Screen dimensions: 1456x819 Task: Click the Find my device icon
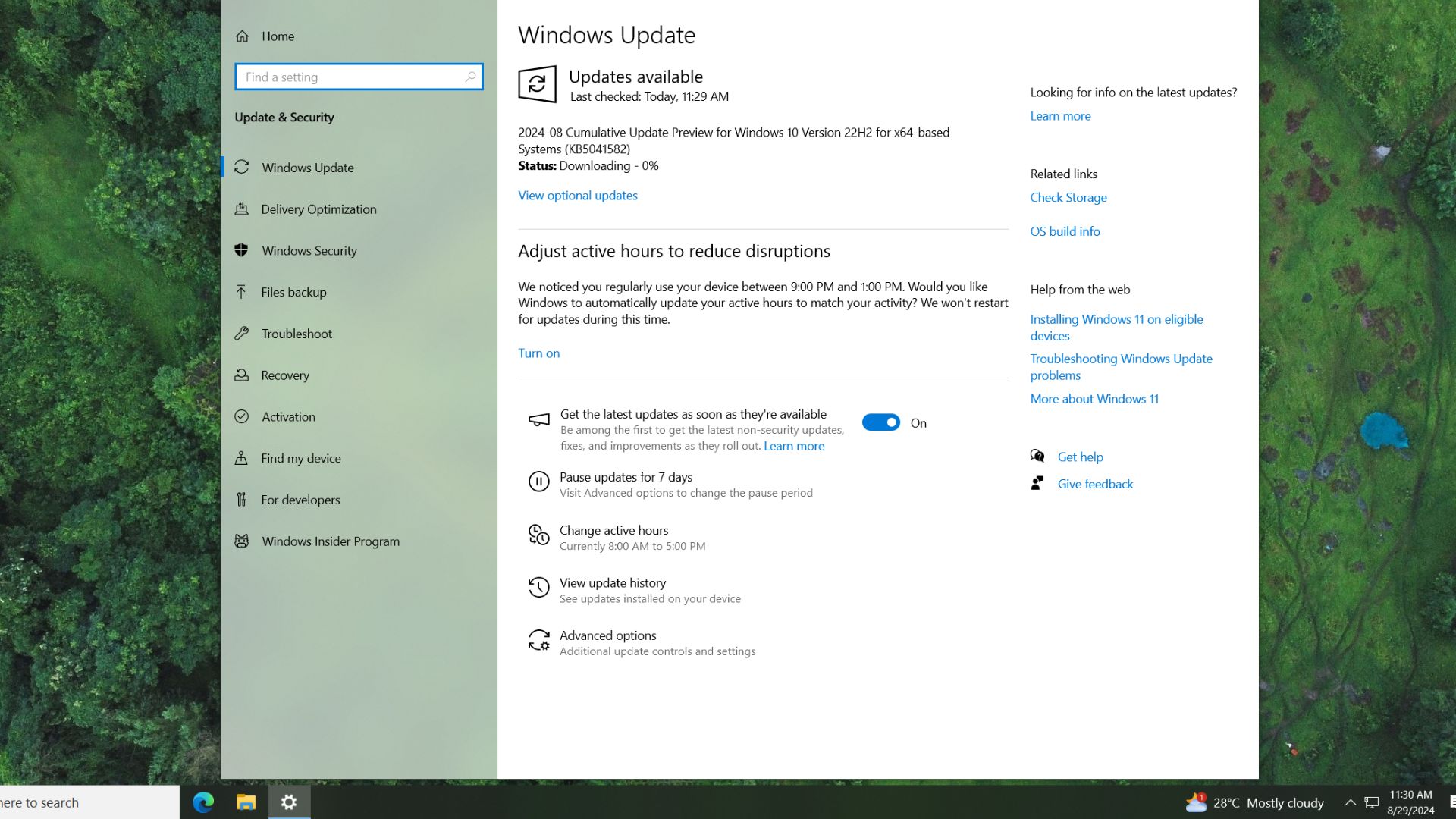[x=241, y=458]
